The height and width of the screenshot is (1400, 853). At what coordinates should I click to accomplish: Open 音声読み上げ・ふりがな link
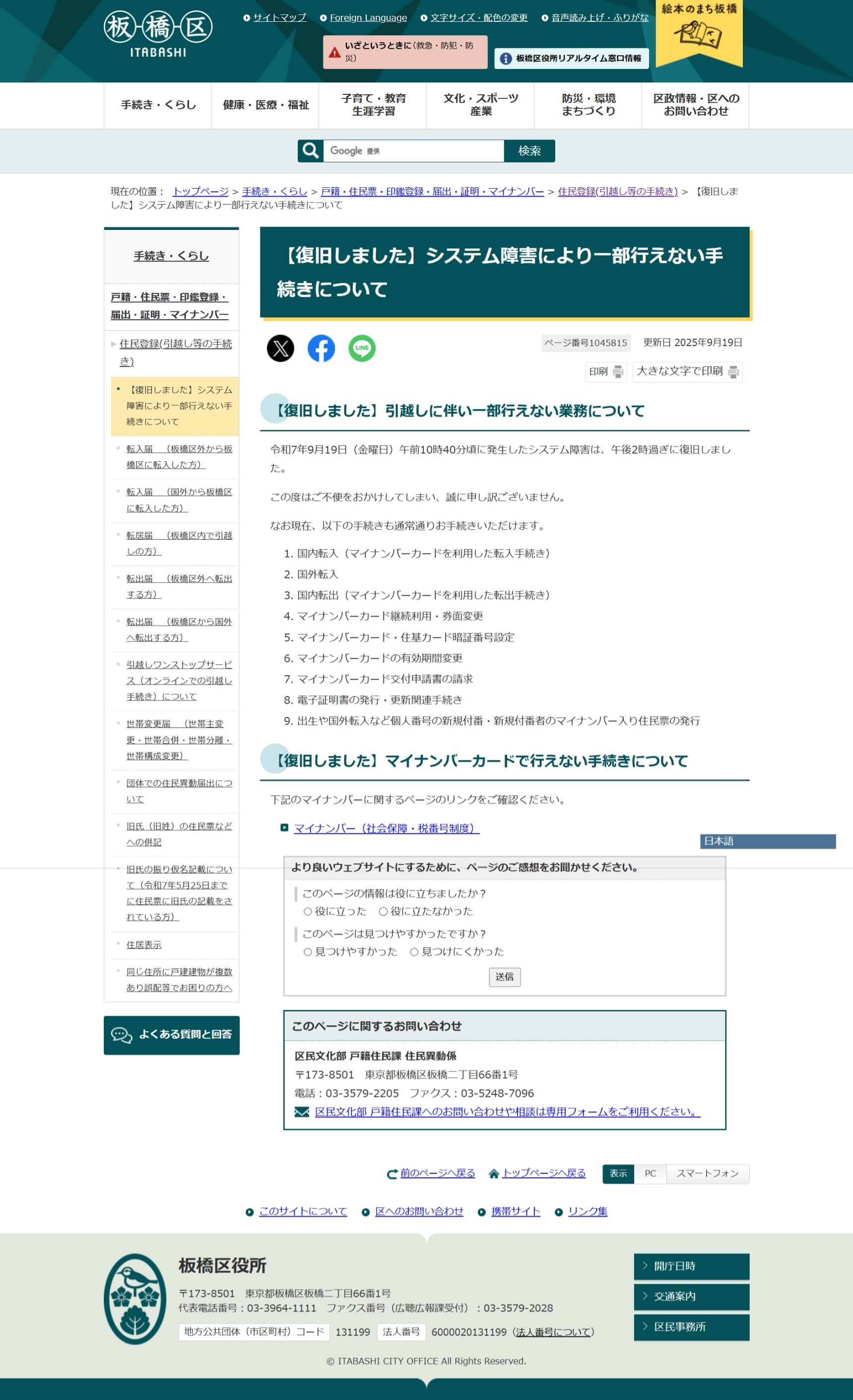(x=600, y=17)
